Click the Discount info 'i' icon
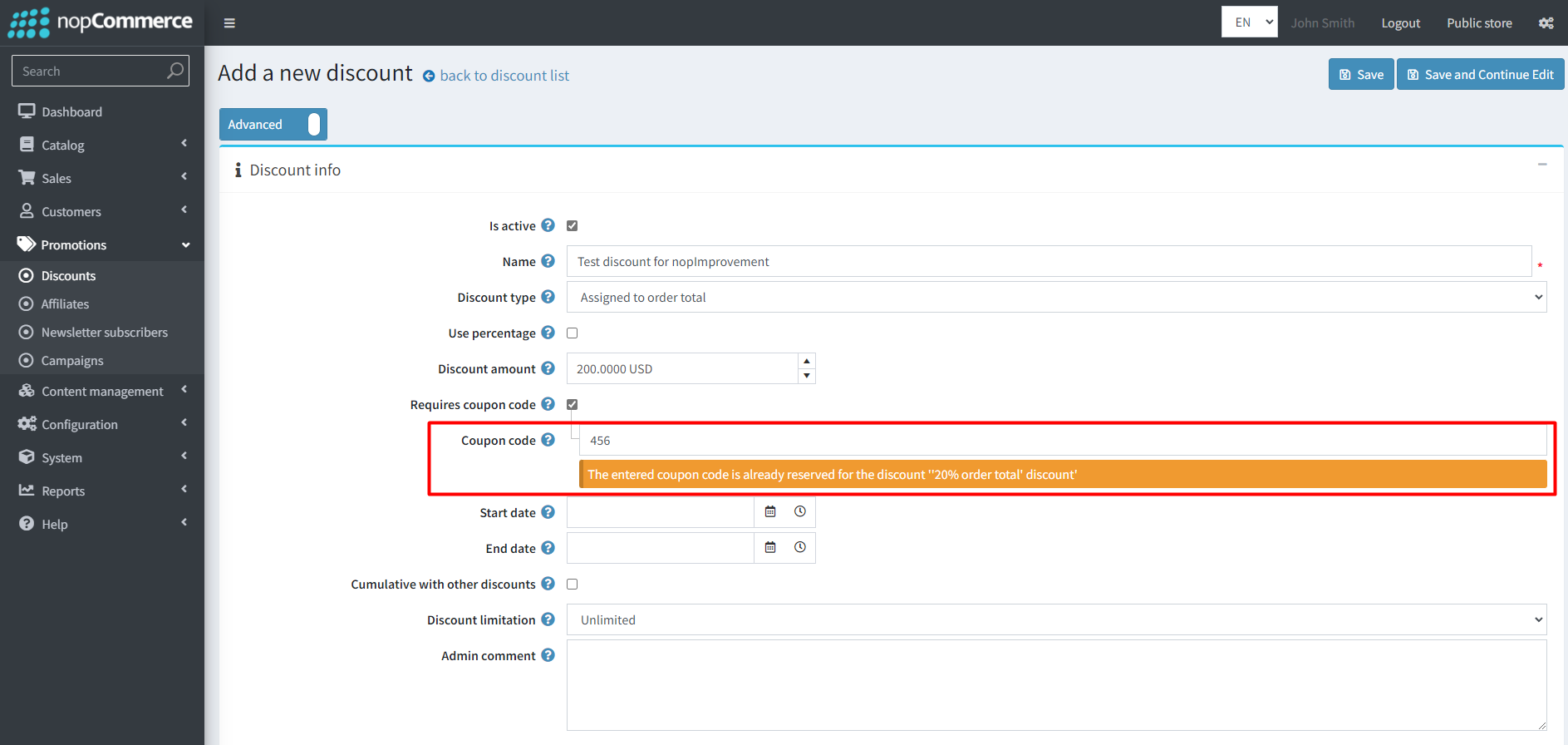Screen dimensions: 1568x745 (x=238, y=170)
